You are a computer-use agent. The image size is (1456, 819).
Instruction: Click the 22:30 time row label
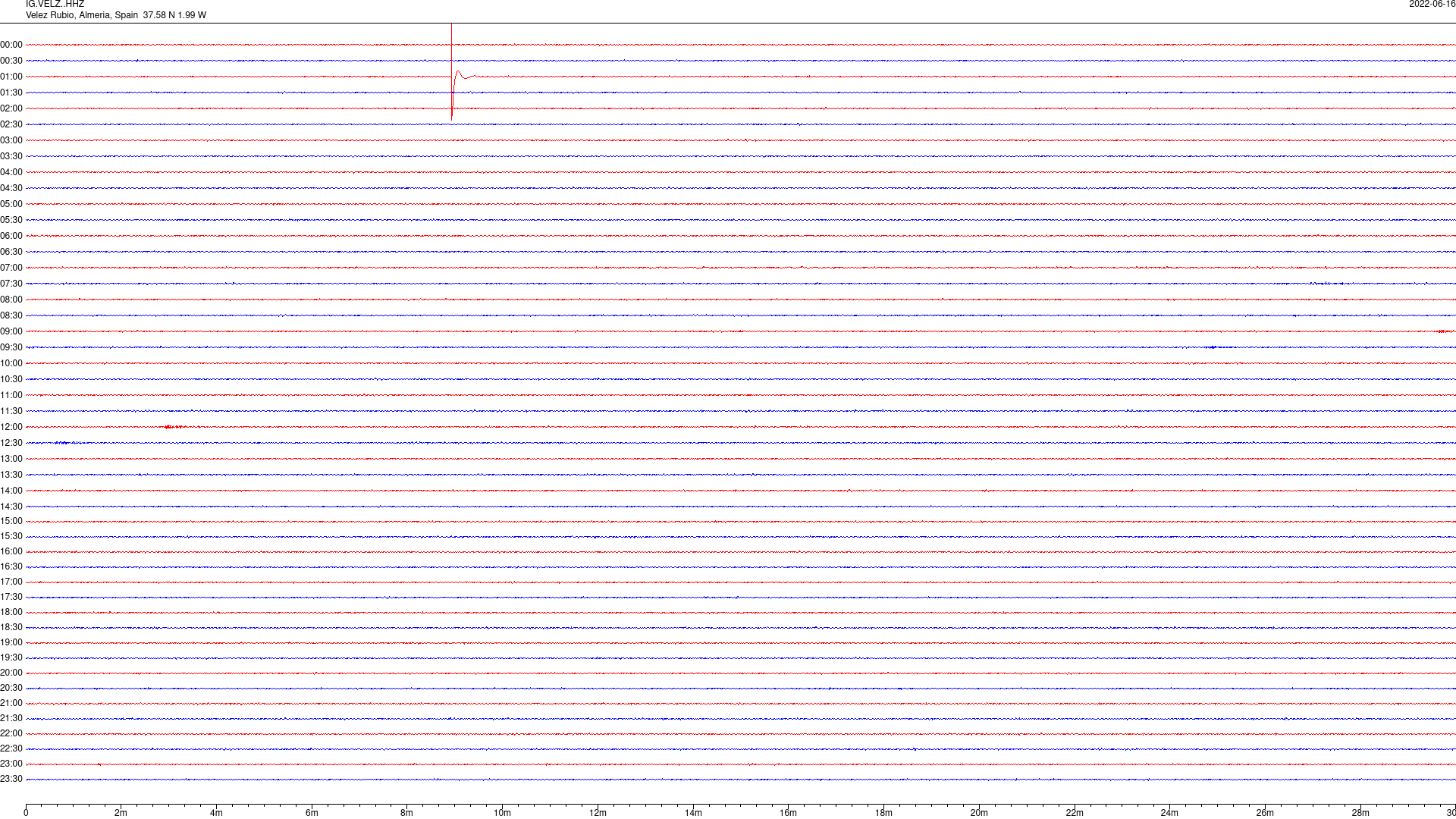point(11,748)
